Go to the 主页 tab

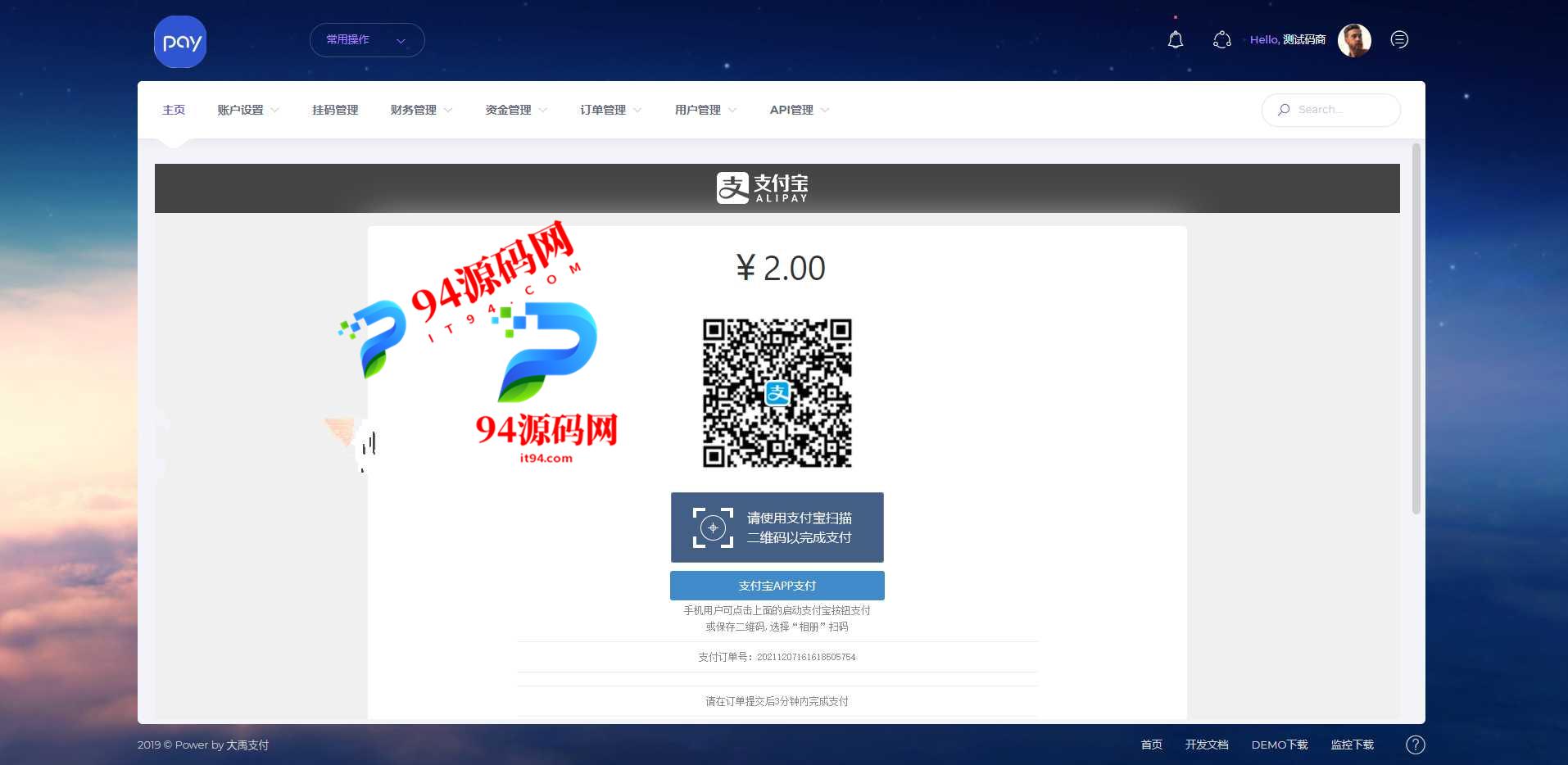(x=174, y=110)
